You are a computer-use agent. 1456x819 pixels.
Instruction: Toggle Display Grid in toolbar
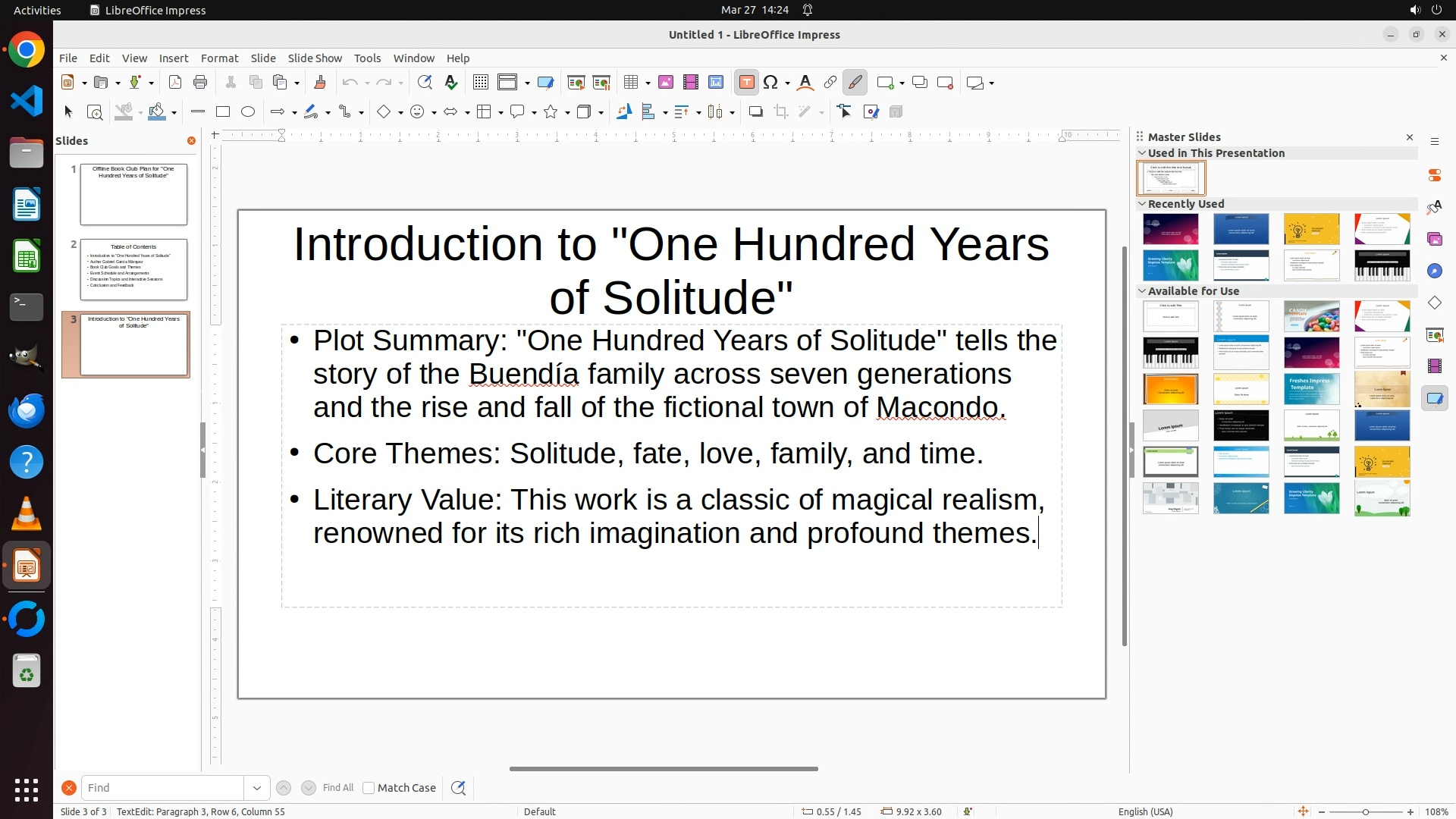[x=480, y=83]
